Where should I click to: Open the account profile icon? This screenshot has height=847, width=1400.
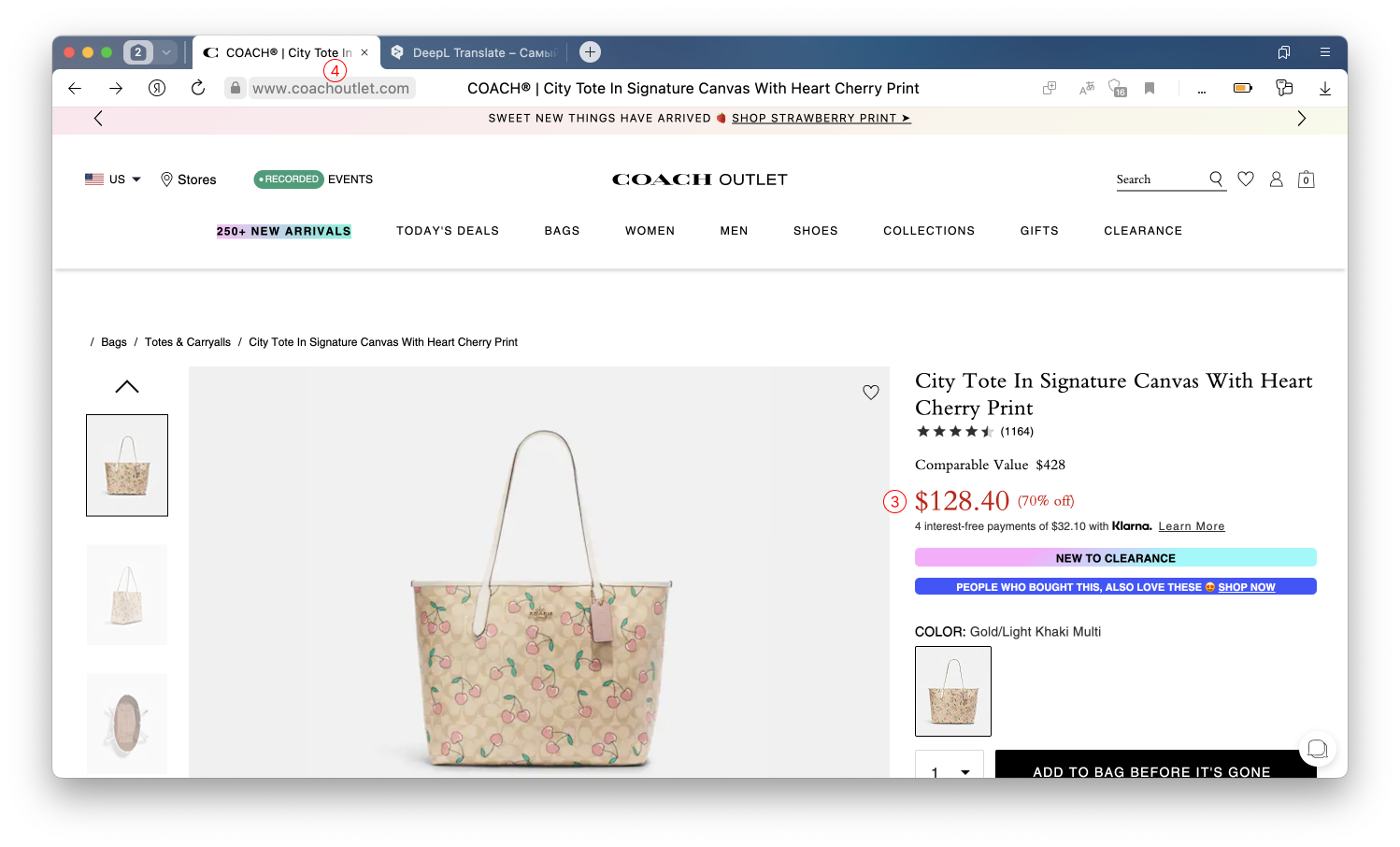pos(1276,179)
